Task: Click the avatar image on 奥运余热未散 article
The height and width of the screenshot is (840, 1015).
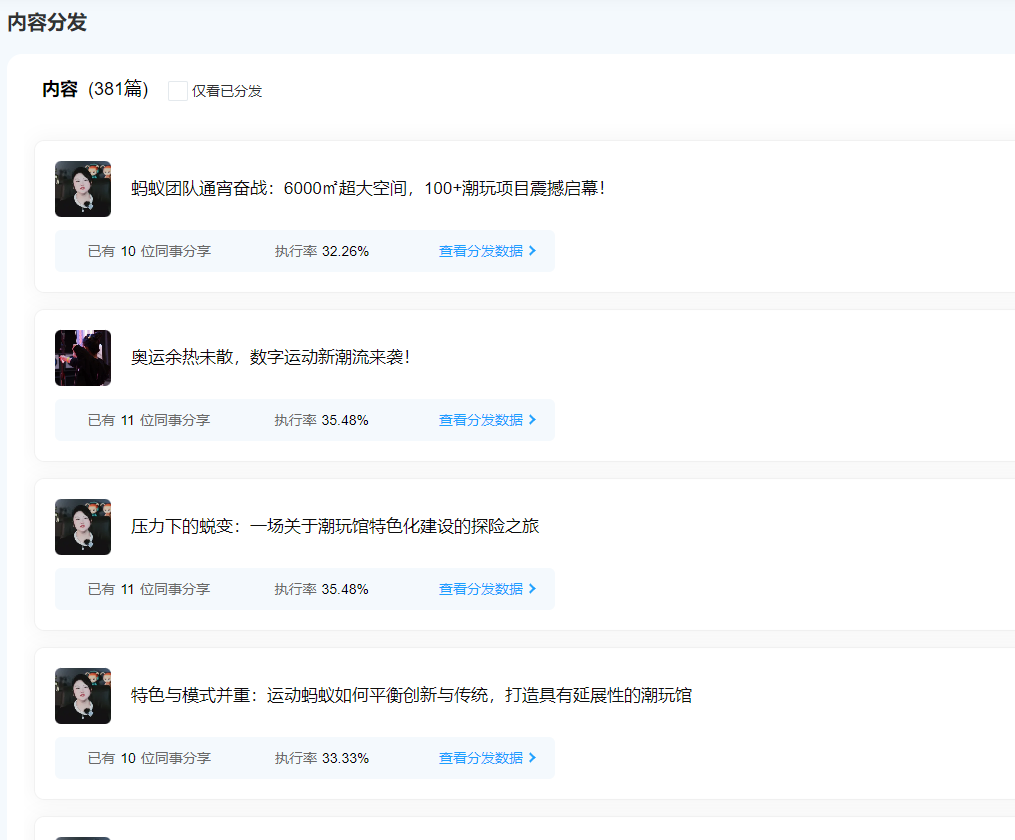Action: pyautogui.click(x=83, y=357)
